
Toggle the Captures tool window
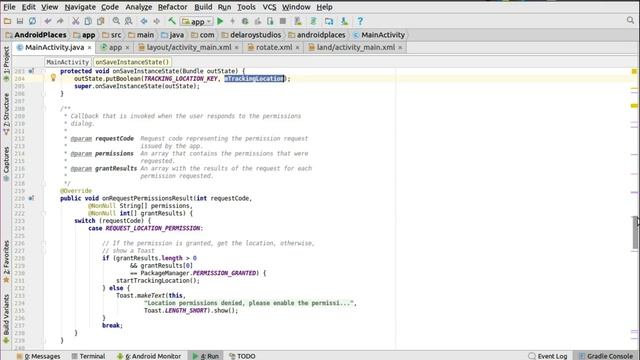(6, 164)
